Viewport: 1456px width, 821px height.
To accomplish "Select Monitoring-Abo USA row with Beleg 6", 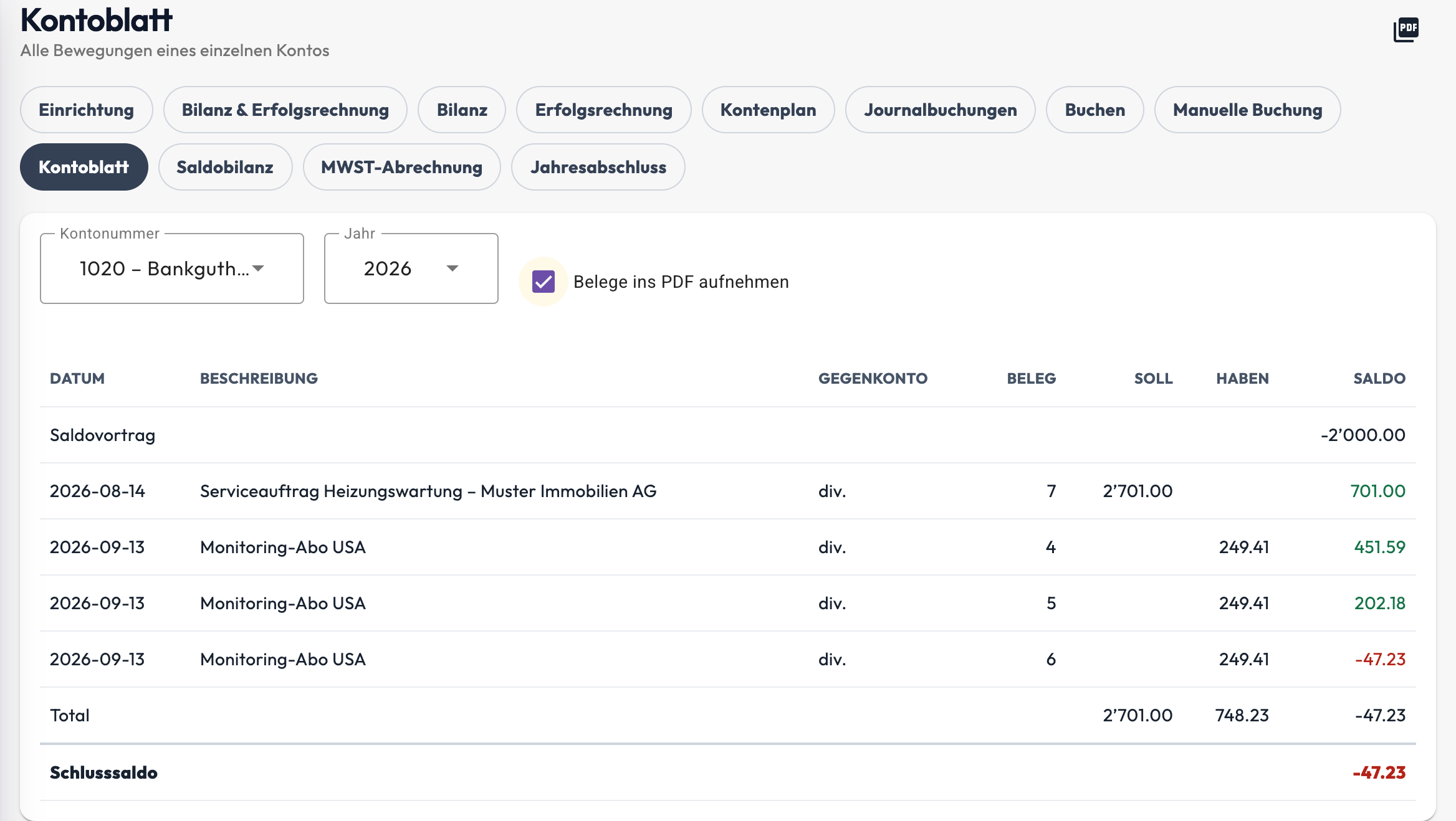I will (728, 659).
